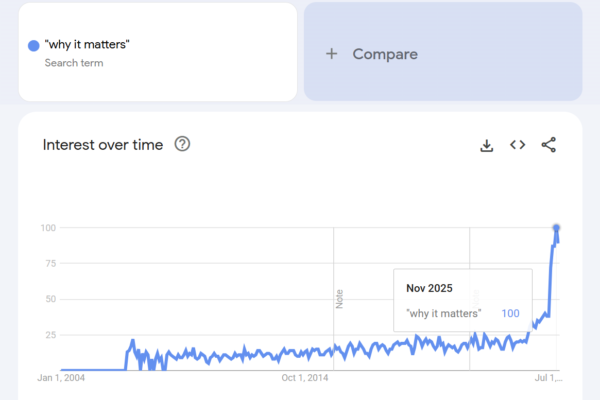Screen dimensions: 600x400
Task: Click the "Interest over time" heading
Action: (103, 145)
